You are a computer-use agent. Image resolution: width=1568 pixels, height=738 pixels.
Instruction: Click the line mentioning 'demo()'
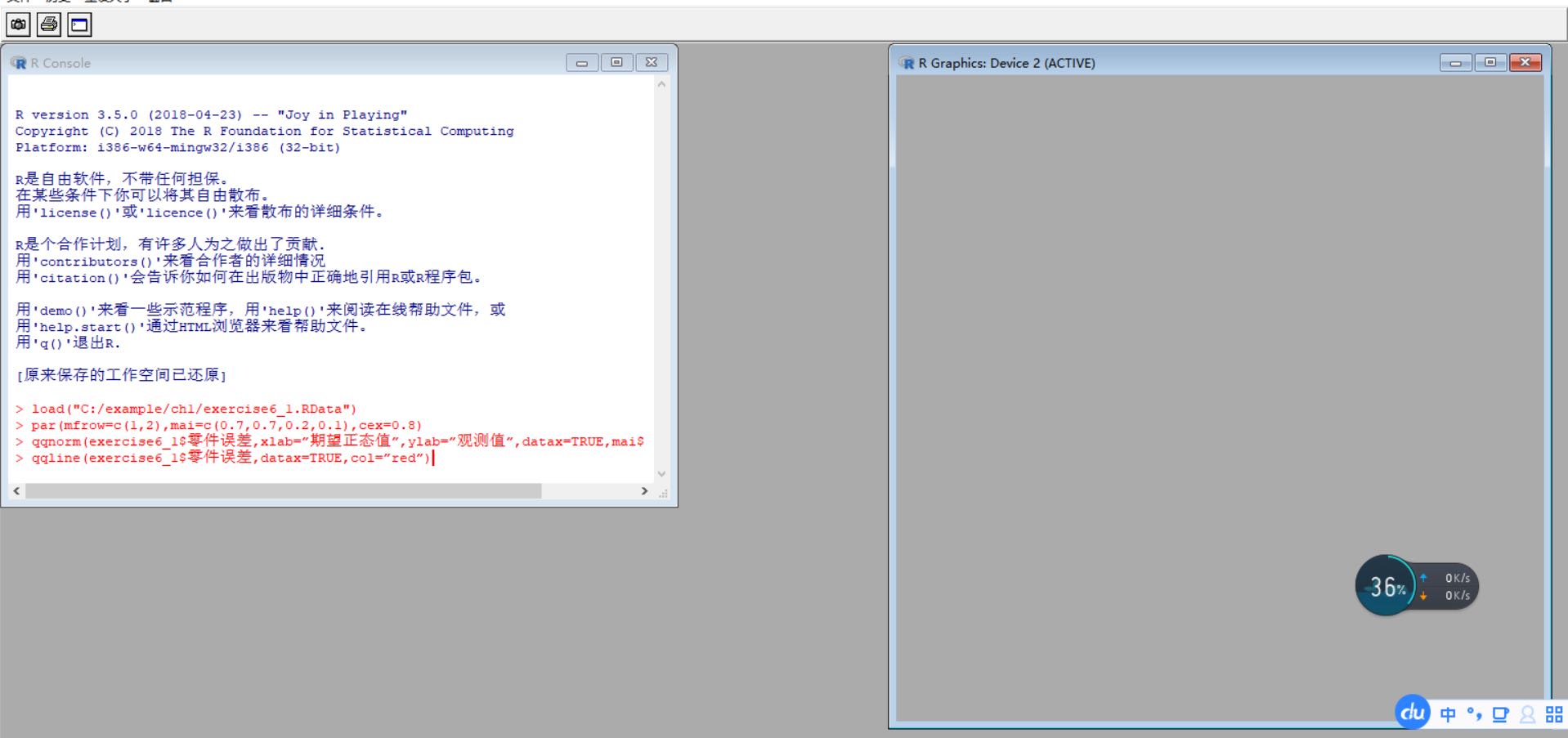point(261,310)
